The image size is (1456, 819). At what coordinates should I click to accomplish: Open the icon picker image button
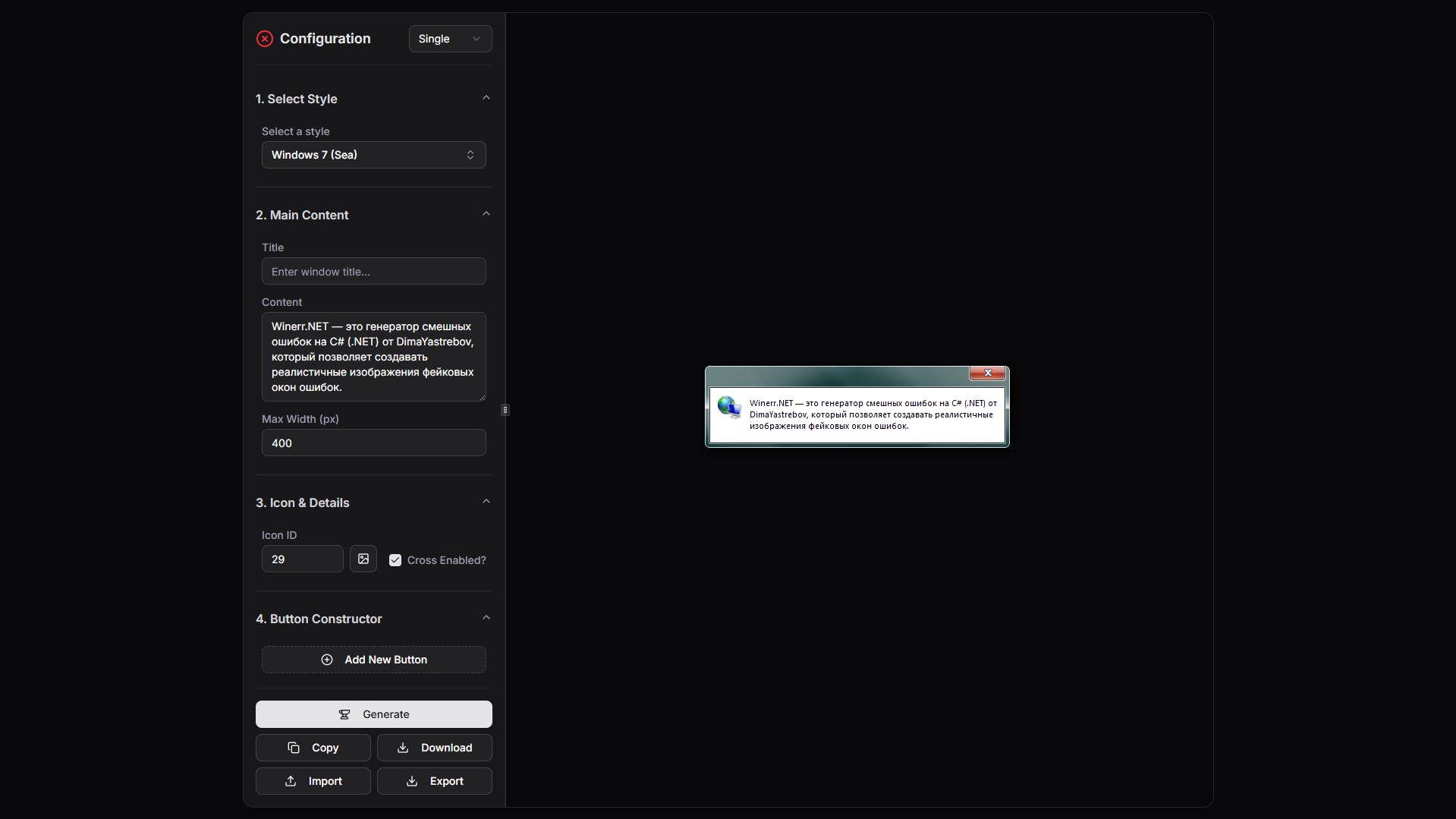[363, 559]
